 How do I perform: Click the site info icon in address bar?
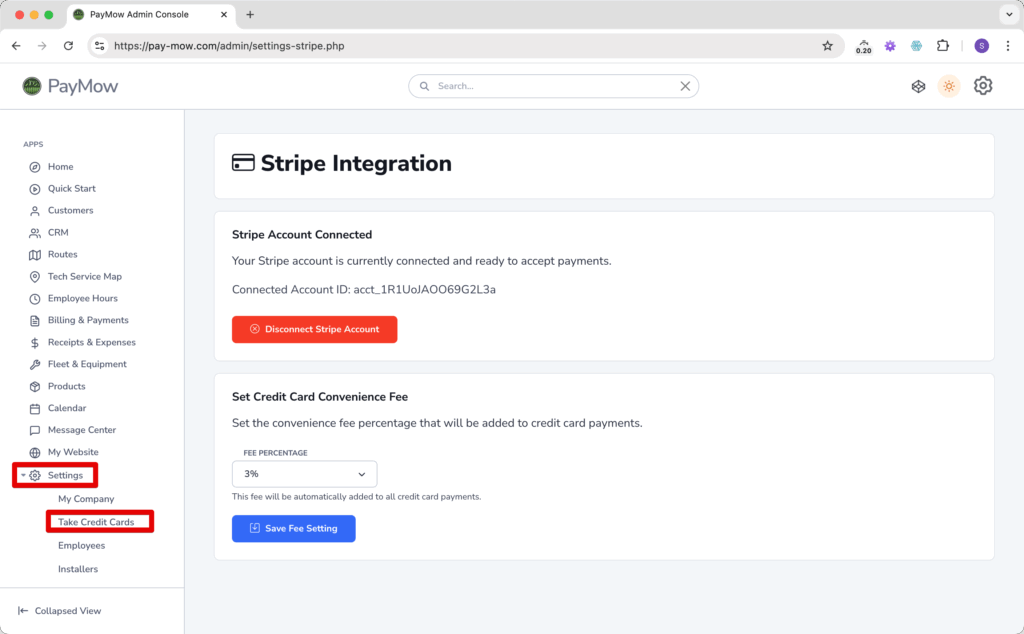(99, 46)
